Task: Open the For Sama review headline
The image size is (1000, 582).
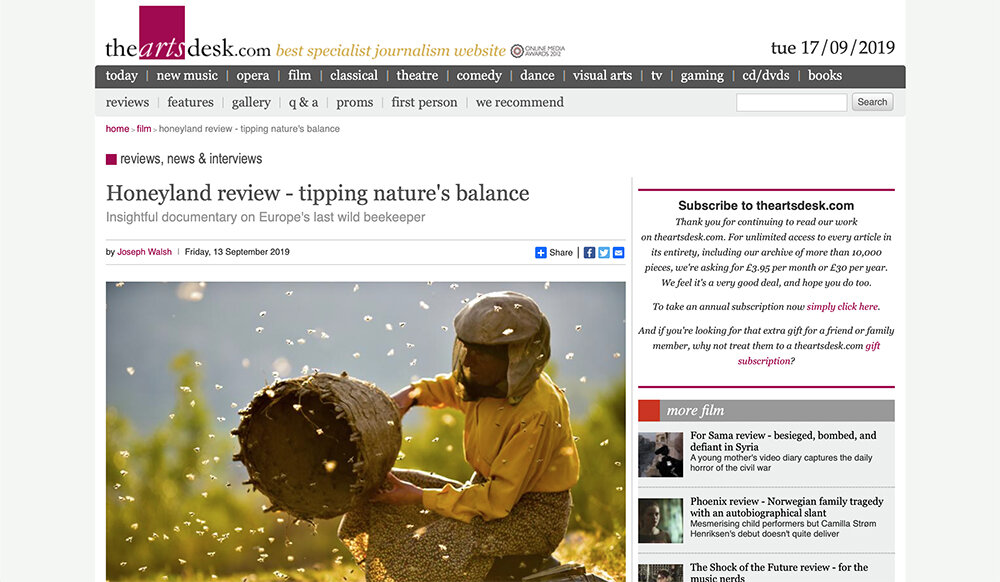Action: pyautogui.click(x=783, y=441)
